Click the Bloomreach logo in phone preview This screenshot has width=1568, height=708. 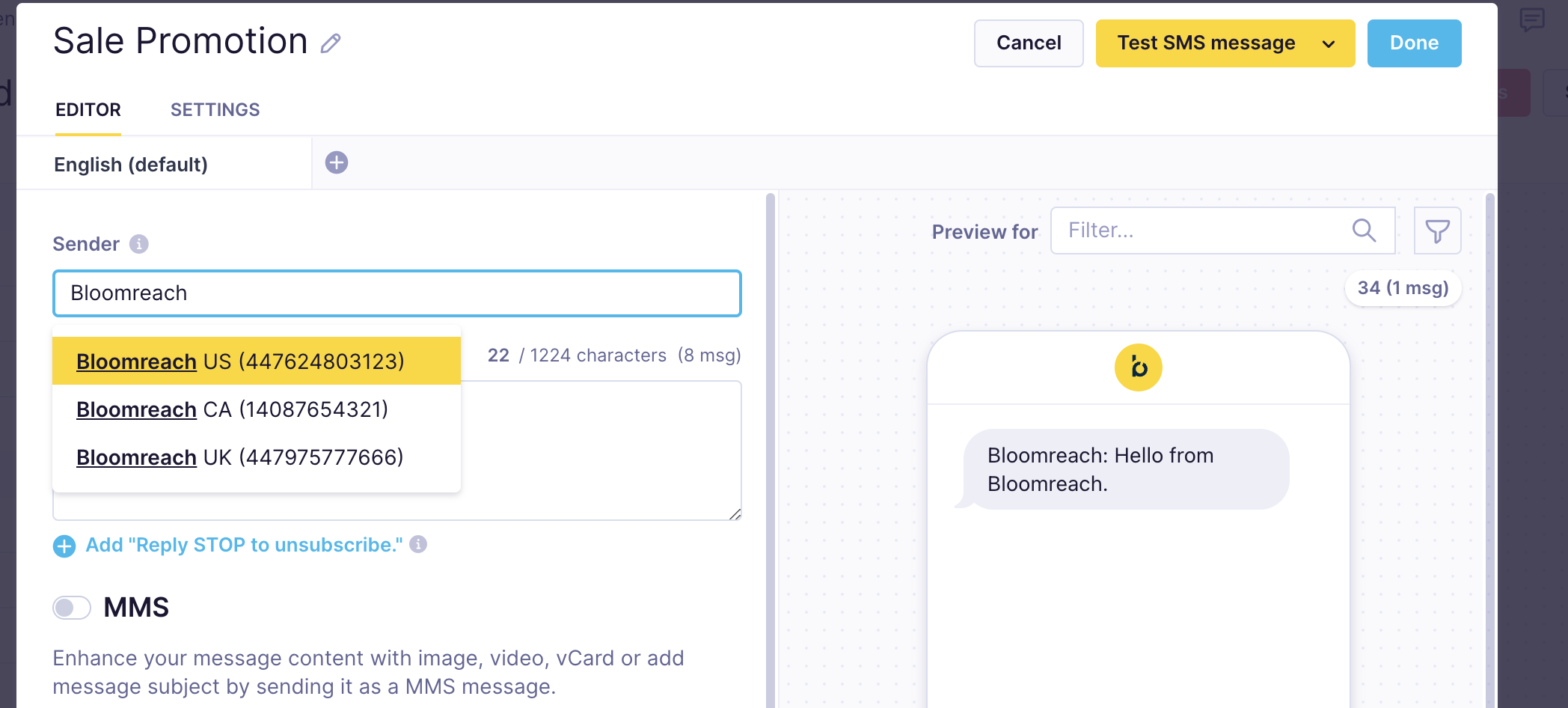point(1138,367)
